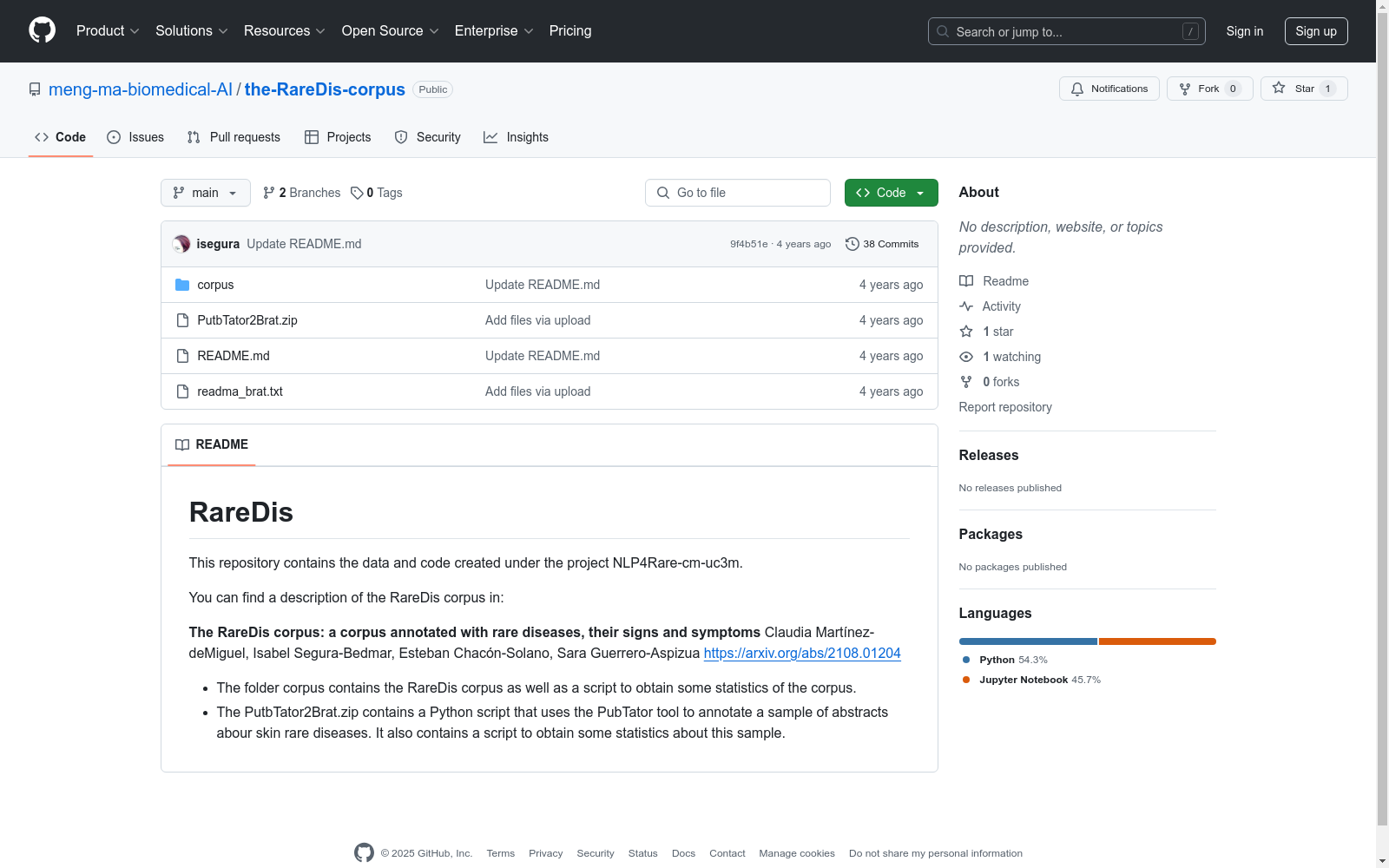The height and width of the screenshot is (868, 1389).
Task: Open PutbTator2Brat.zip file
Action: (x=247, y=320)
